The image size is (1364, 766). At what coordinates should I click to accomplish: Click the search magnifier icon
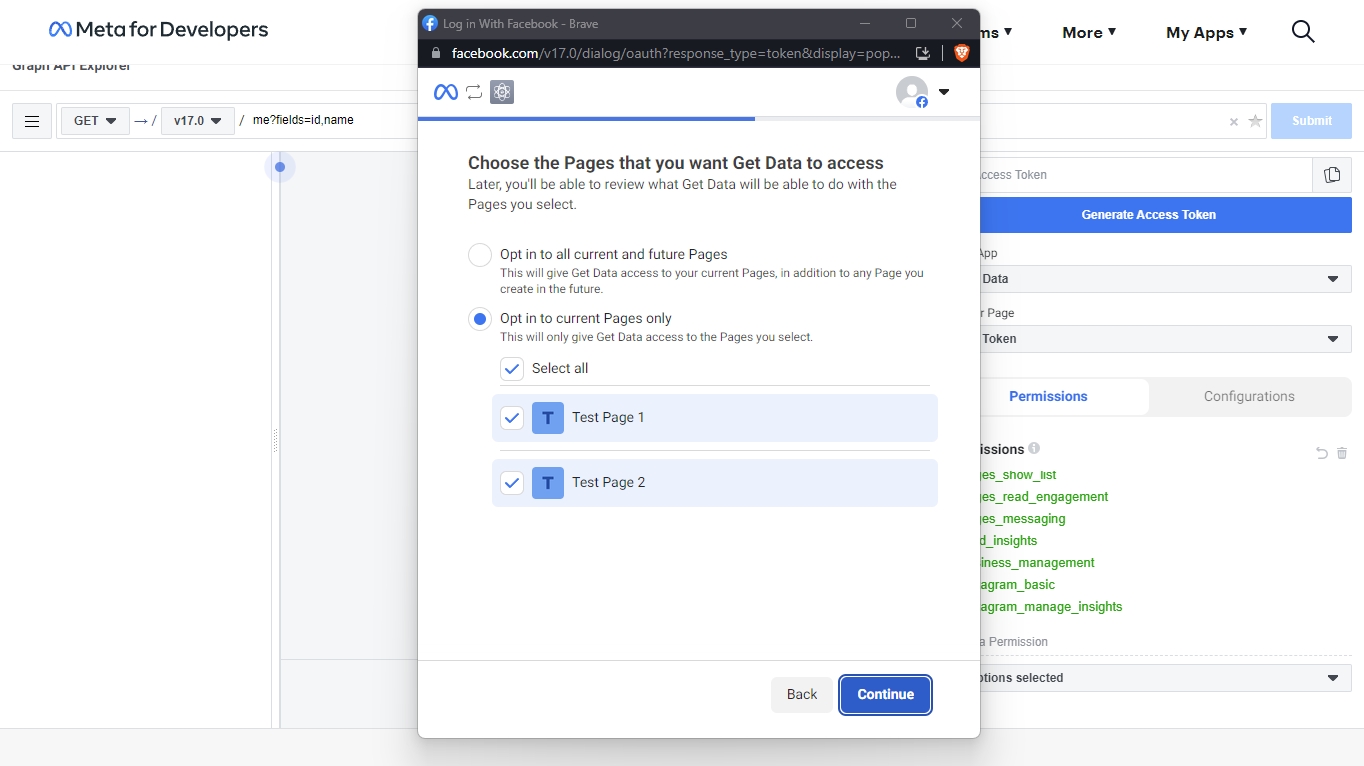(1302, 32)
